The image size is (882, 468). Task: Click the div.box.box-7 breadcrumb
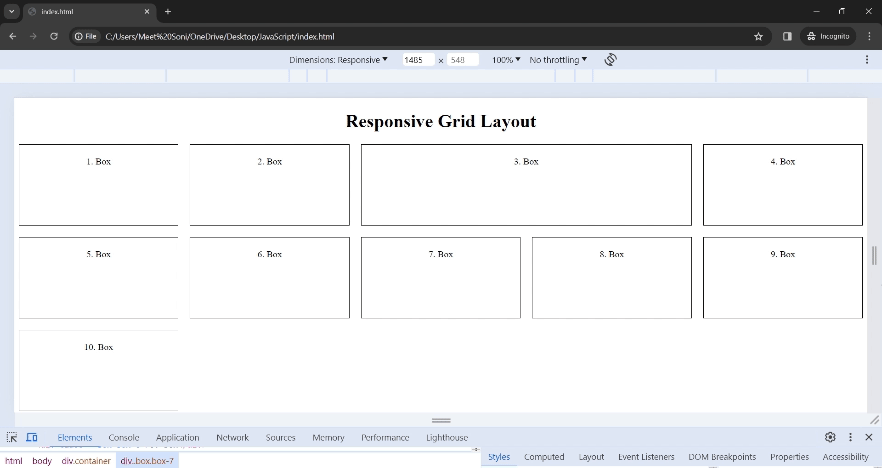point(147,461)
